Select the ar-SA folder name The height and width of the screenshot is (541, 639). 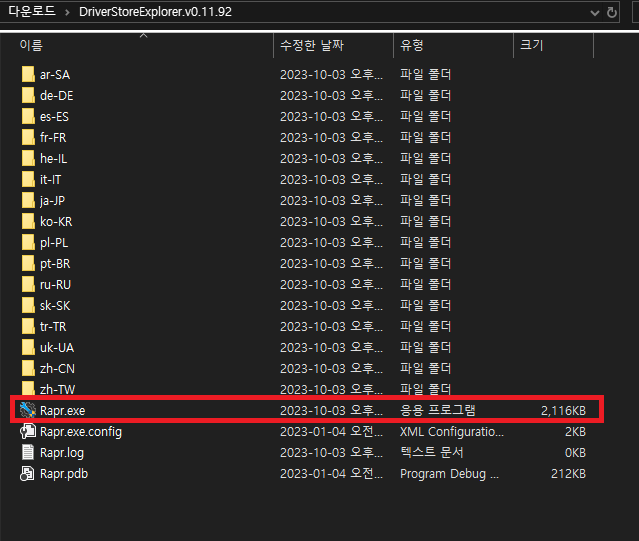click(55, 75)
